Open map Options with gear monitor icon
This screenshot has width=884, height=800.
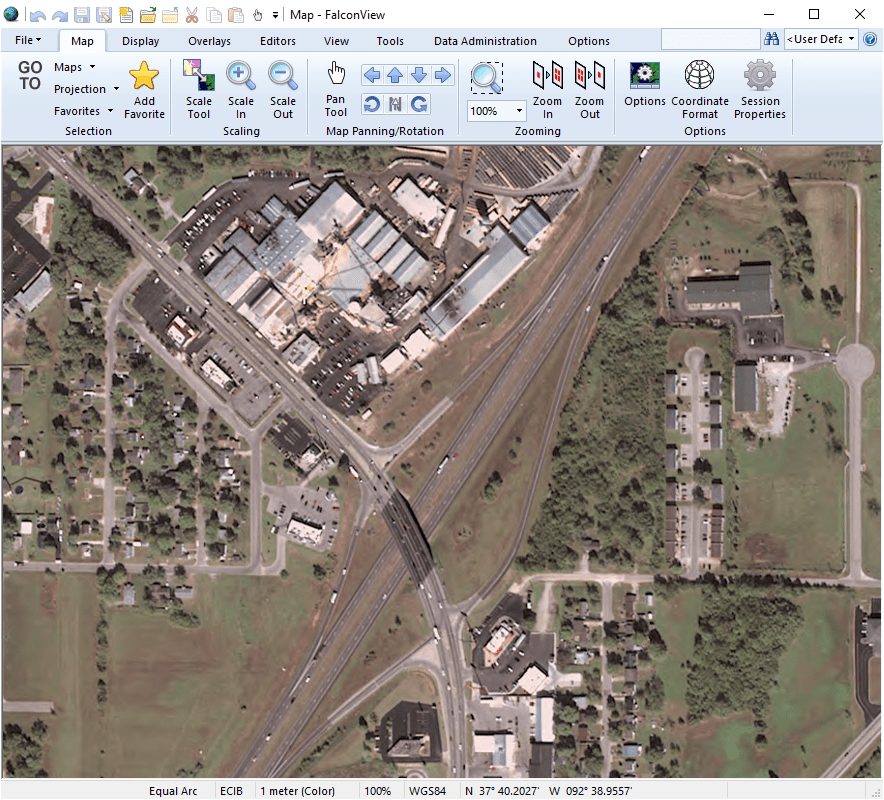tap(645, 85)
